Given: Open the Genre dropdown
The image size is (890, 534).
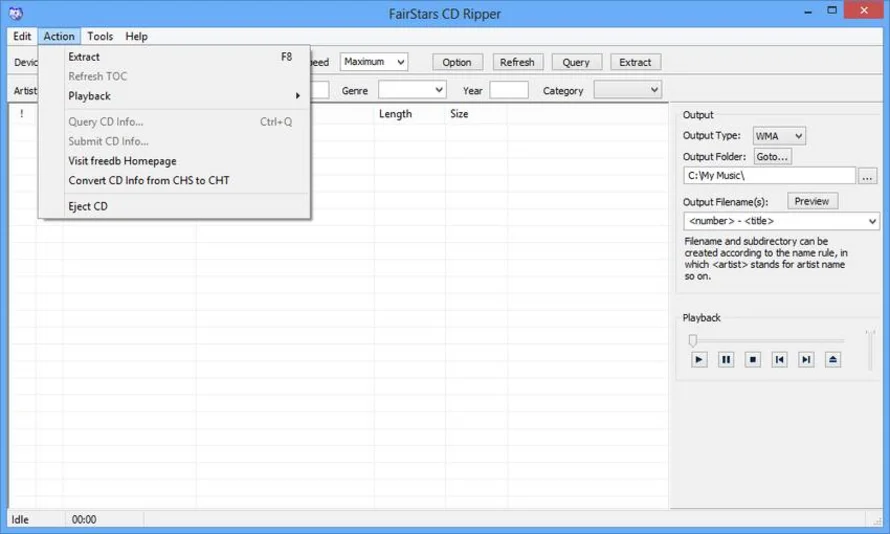Looking at the screenshot, I should point(412,90).
